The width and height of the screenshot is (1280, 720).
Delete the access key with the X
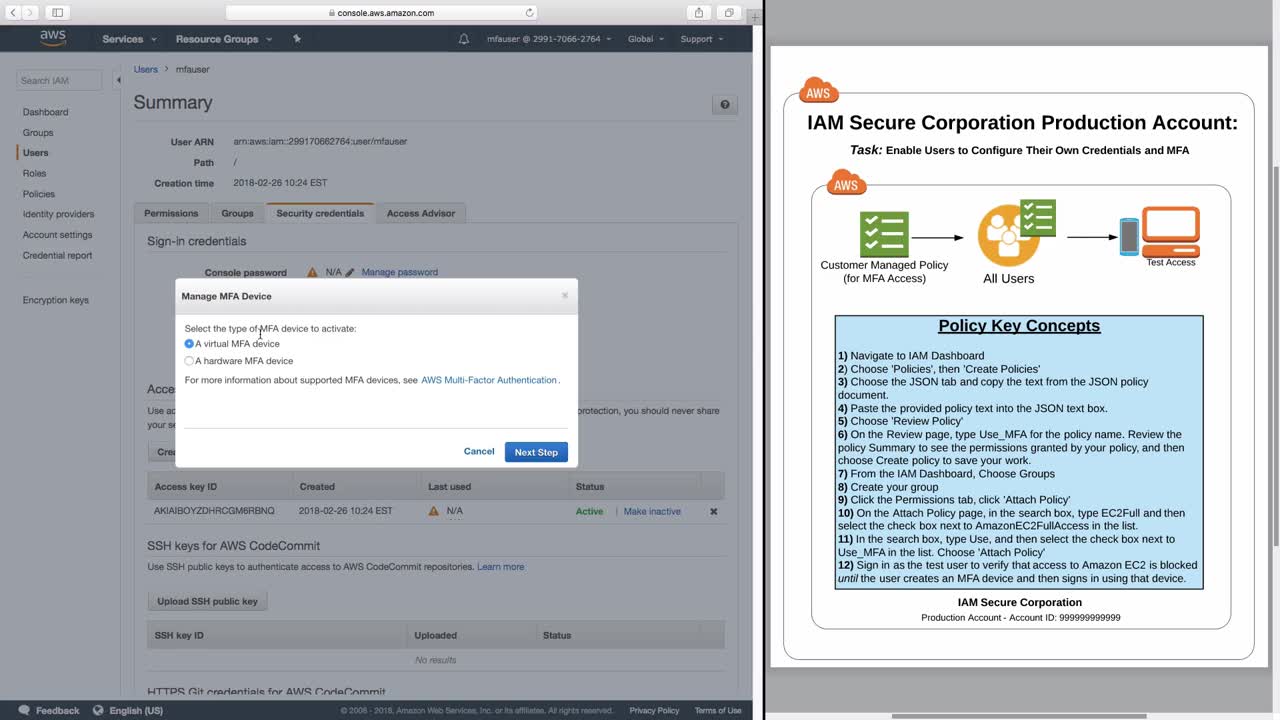tap(713, 511)
